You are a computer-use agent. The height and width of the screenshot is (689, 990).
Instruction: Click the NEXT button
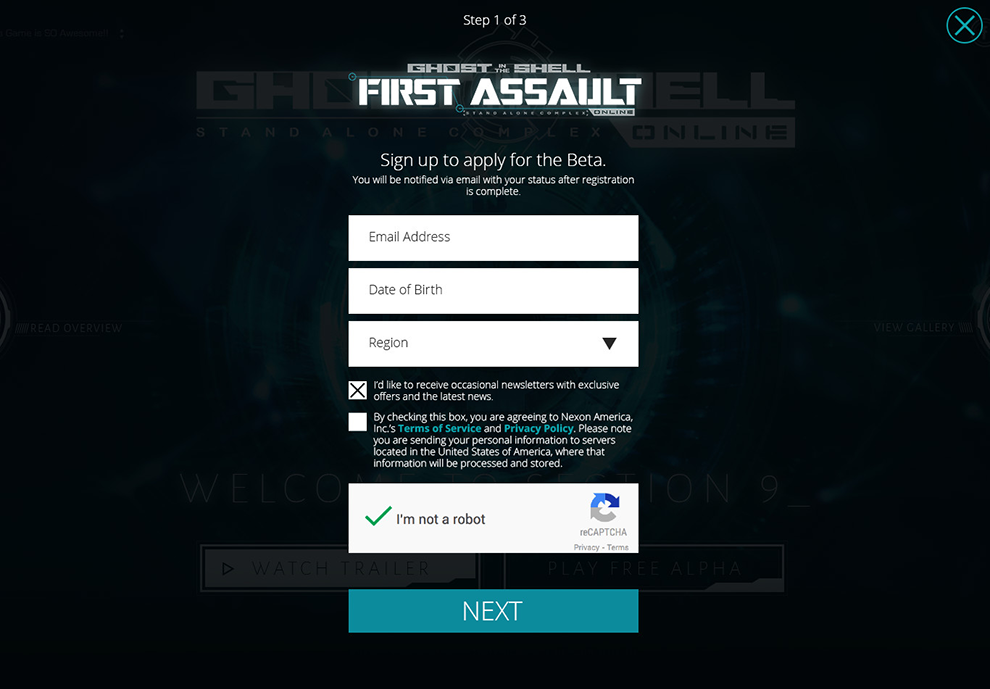point(493,611)
